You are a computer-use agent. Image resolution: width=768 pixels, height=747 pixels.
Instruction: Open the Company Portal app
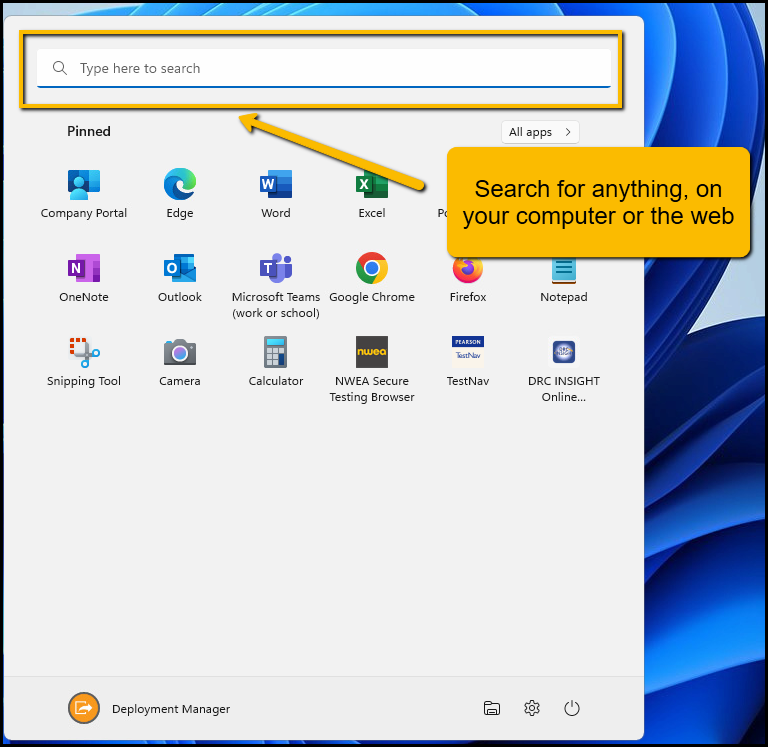click(x=84, y=193)
